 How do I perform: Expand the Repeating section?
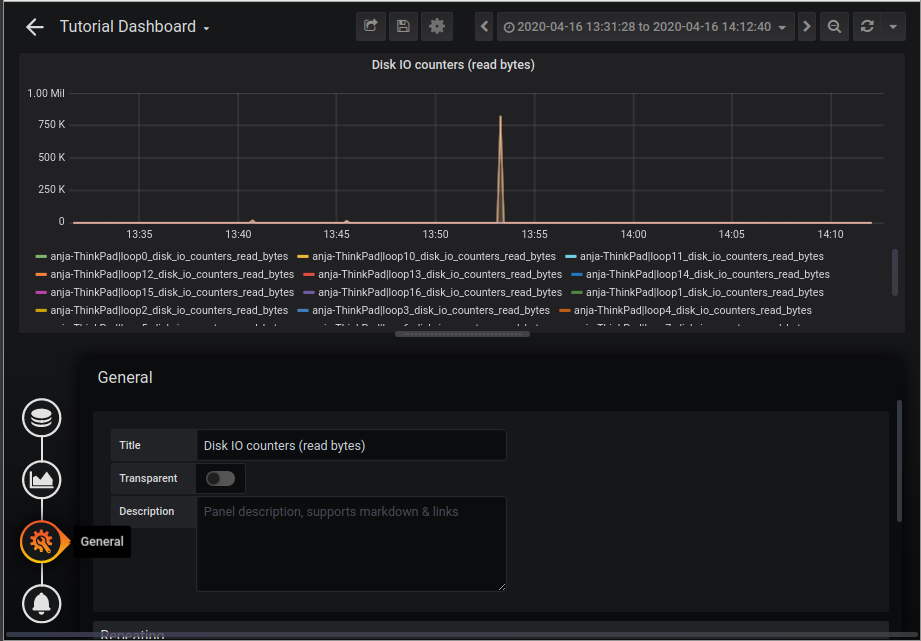pos(131,634)
